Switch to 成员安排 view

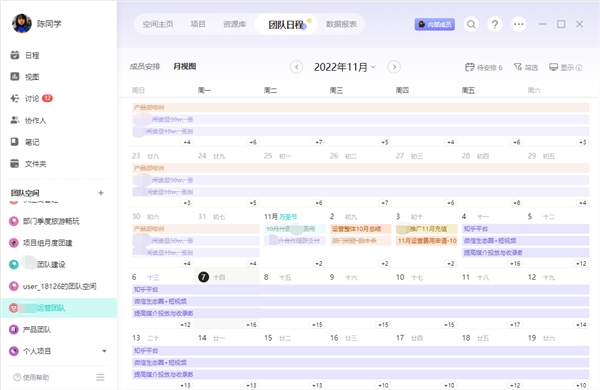pyautogui.click(x=145, y=67)
